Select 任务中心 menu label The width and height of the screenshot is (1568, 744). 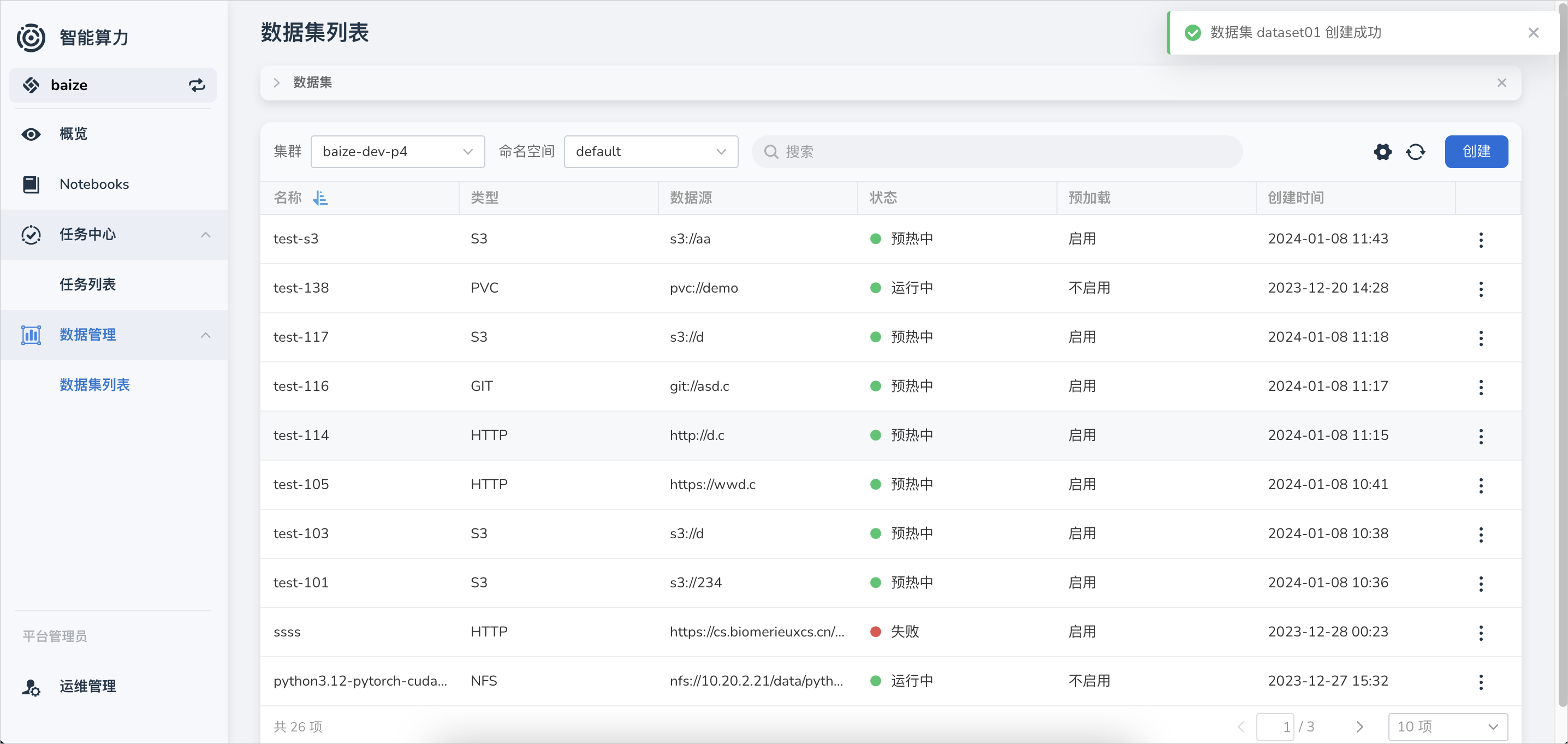[88, 235]
